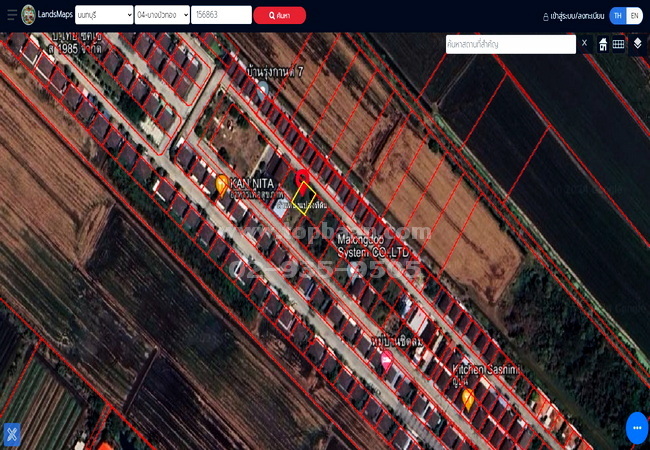This screenshot has width=650, height=450.
Task: Expand the district dropdown
Action: [161, 15]
